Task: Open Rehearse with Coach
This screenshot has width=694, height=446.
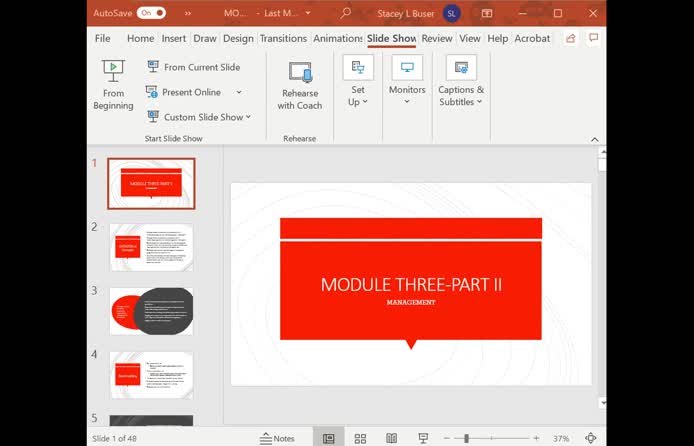Action: (x=300, y=85)
